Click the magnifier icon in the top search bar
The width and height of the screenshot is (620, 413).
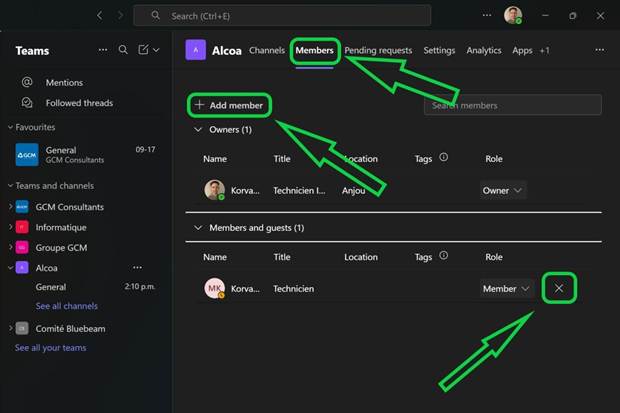[x=156, y=15]
